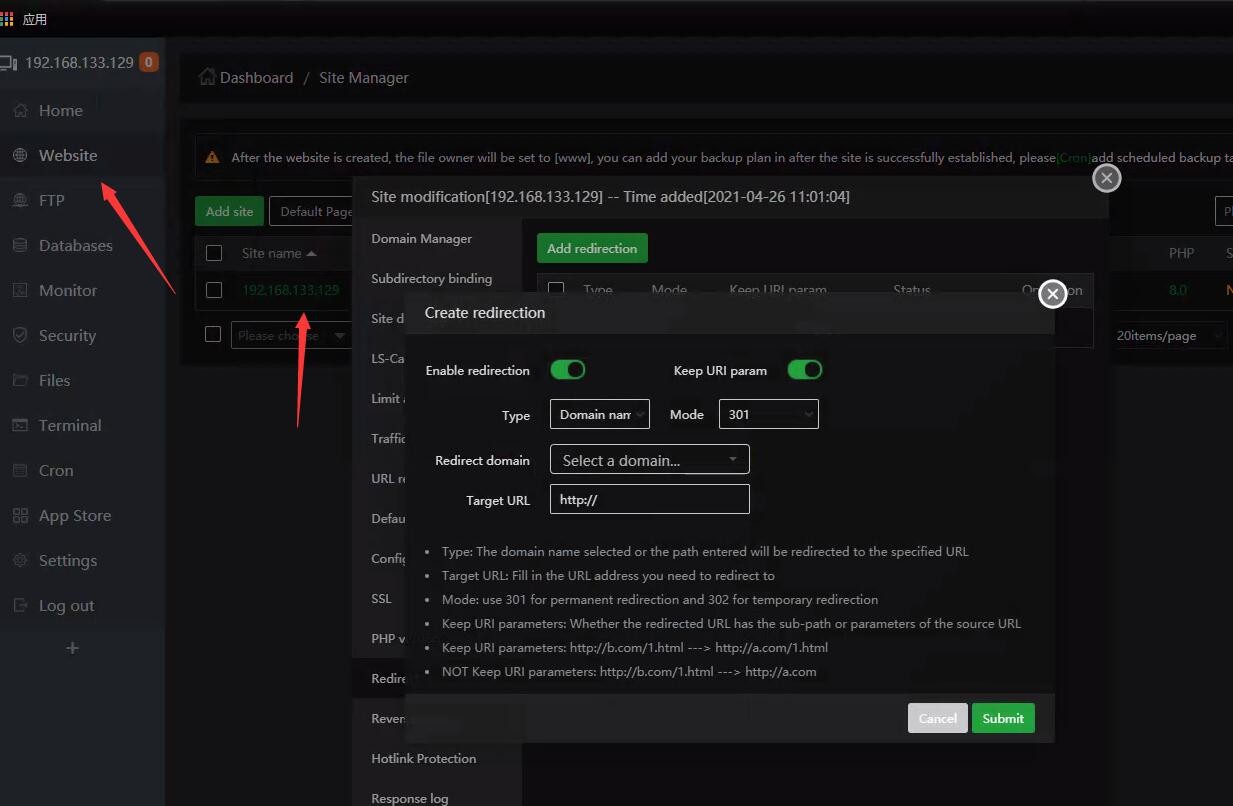Open the redirection Type dropdown
The image size is (1233, 806).
599,414
